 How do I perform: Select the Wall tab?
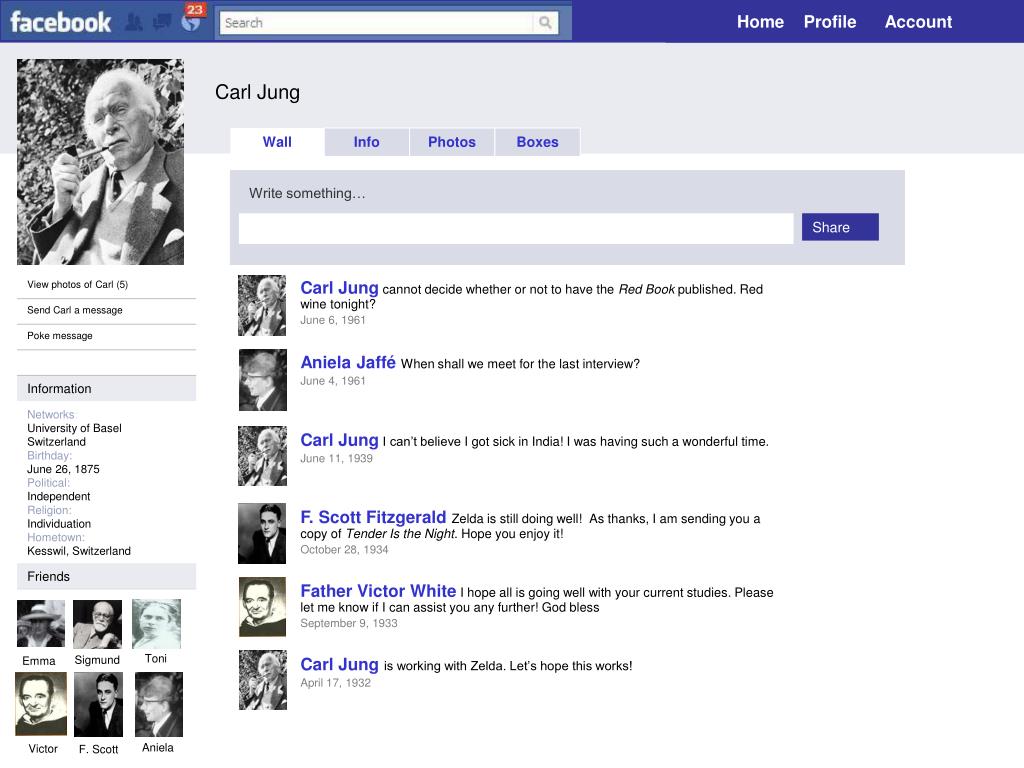pyautogui.click(x=277, y=142)
